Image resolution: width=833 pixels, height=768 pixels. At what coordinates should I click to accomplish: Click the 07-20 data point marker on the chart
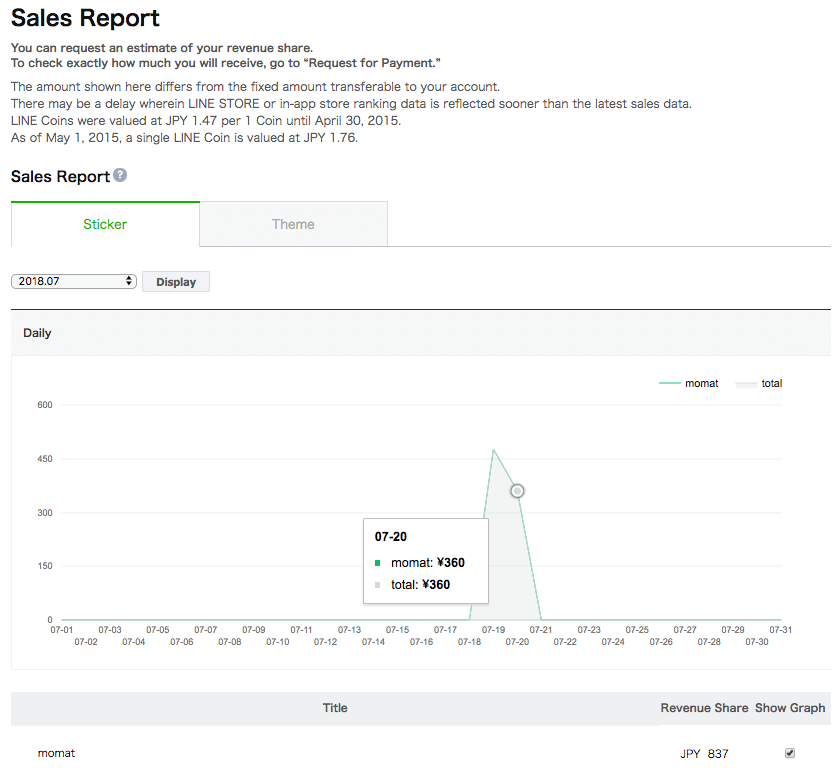coord(517,491)
